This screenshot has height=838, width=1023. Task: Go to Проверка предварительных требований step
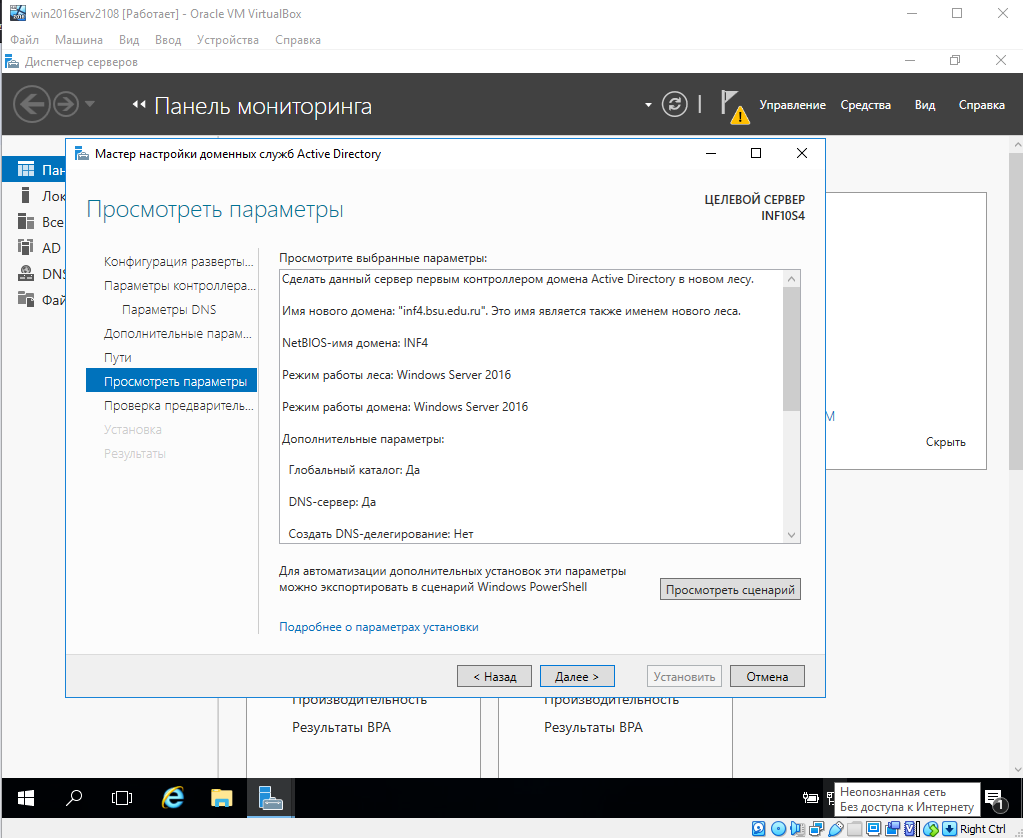coord(179,405)
